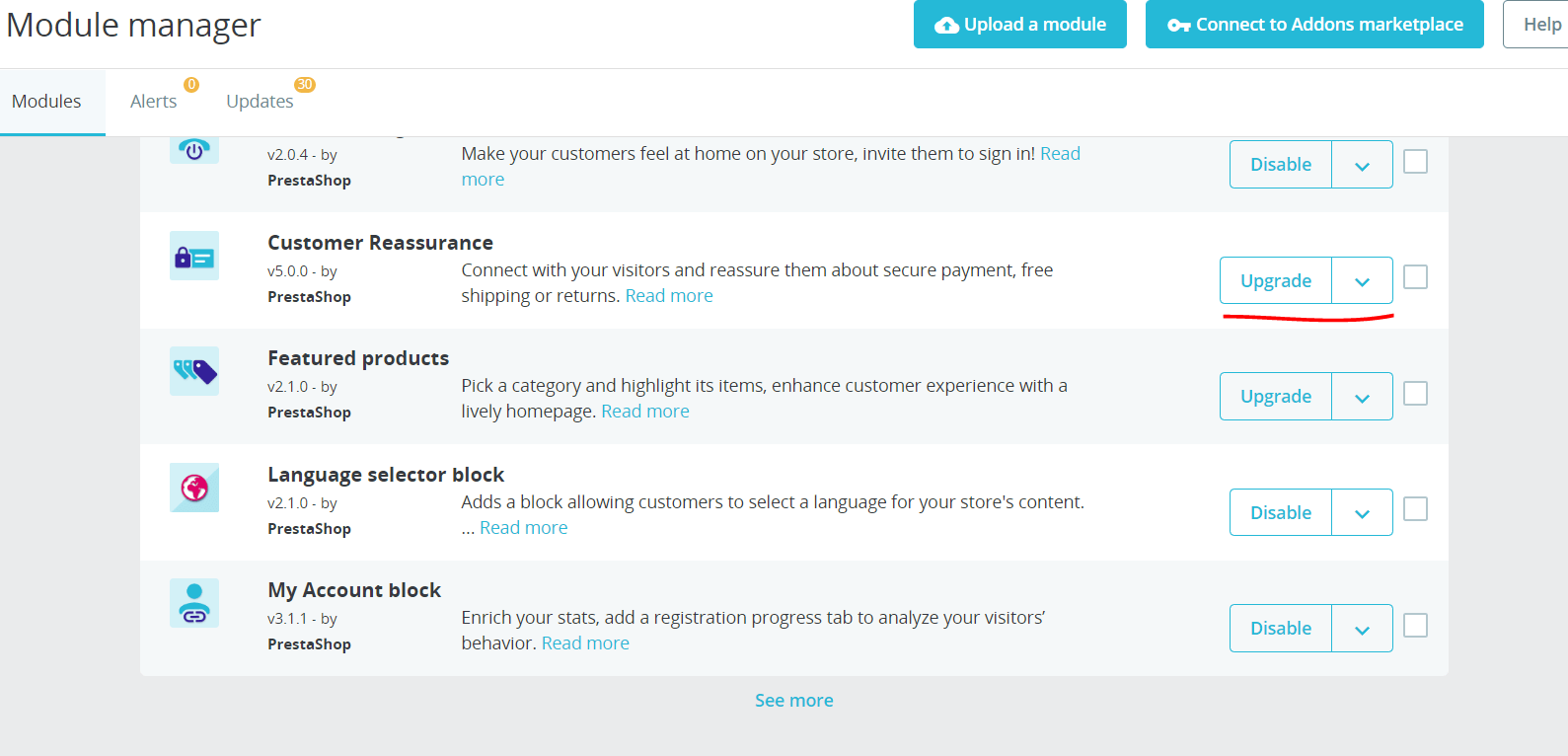Disable the Language selector block module
Screen dimensions: 1568x756
click(x=1281, y=513)
